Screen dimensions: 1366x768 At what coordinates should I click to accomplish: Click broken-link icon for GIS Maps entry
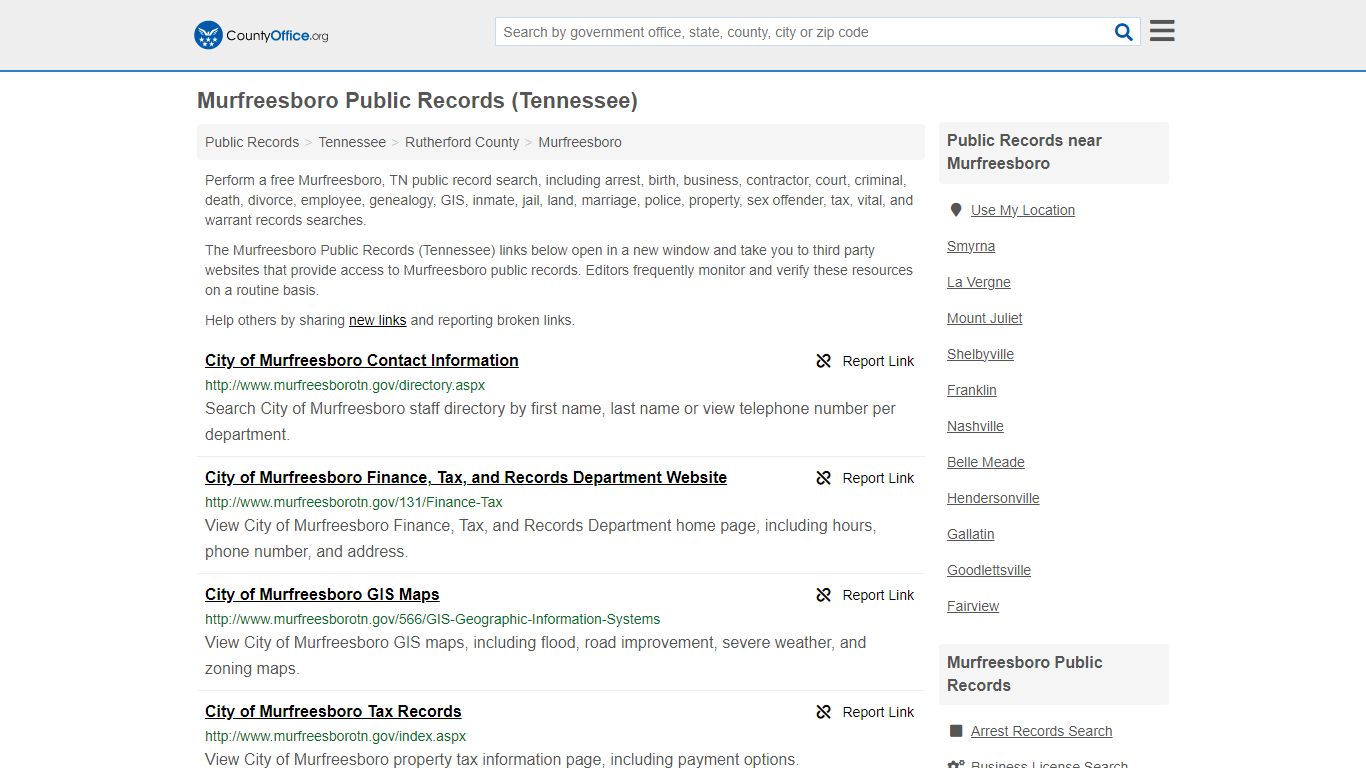824,595
